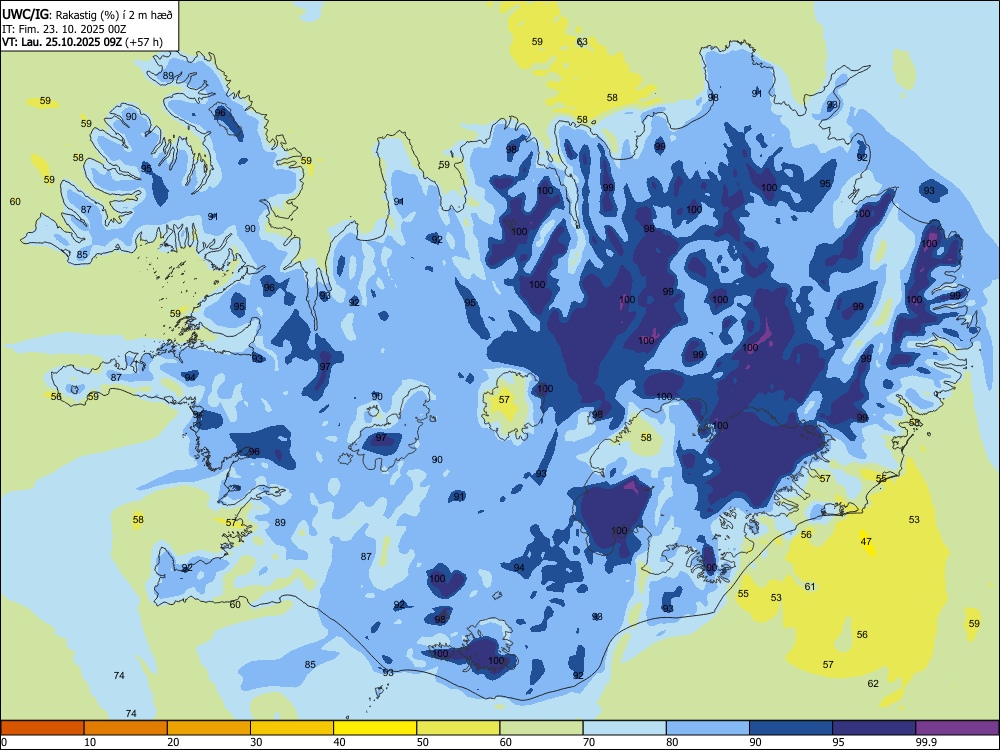
Task: Click the 30–40 golden legend swatch
Action: [292, 728]
